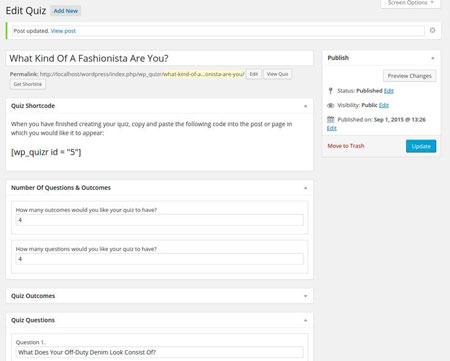Edit the Public visibility setting
Image resolution: width=450 pixels, height=361 pixels.
click(384, 105)
